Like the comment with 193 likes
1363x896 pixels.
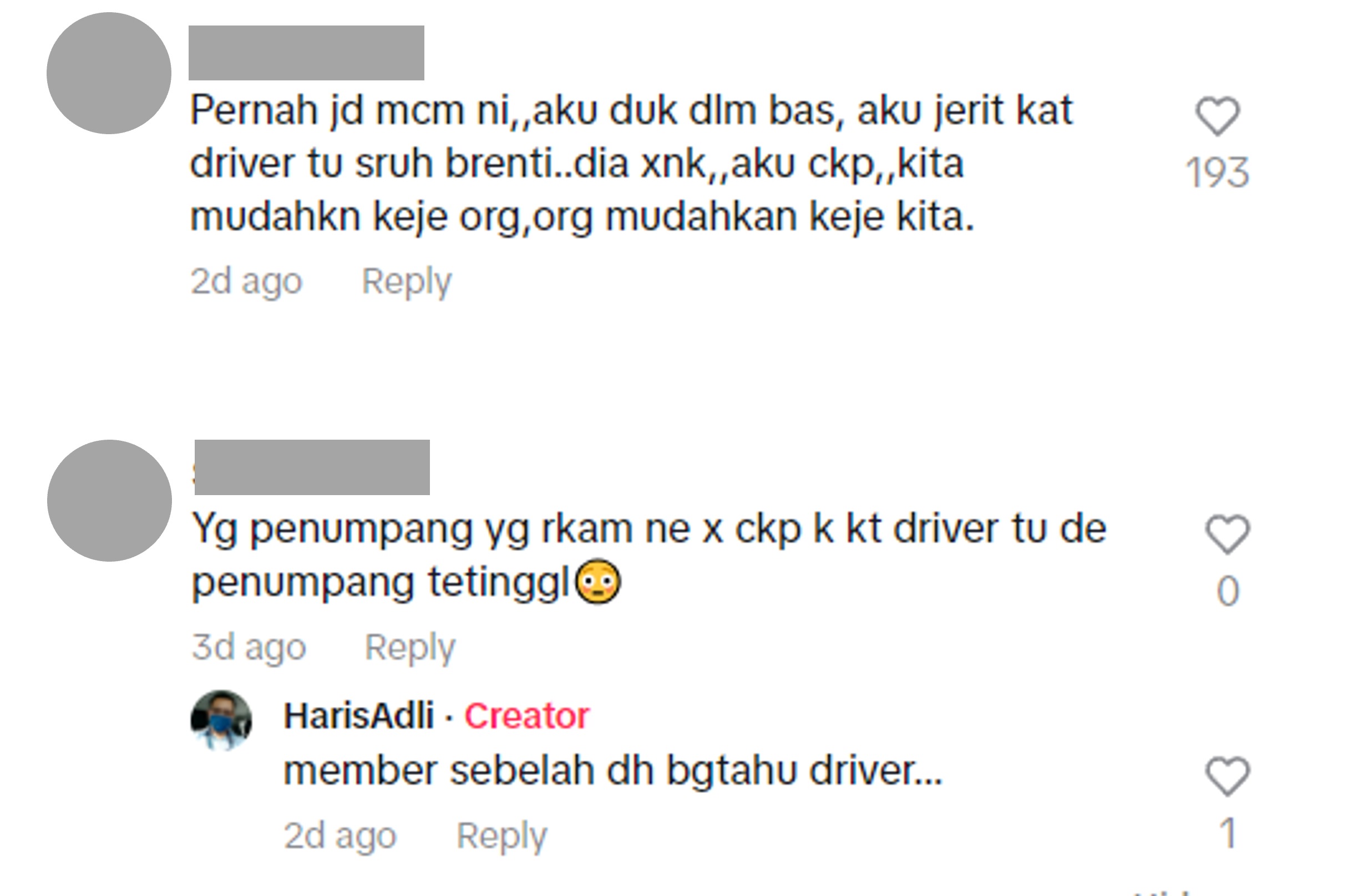(x=1218, y=116)
